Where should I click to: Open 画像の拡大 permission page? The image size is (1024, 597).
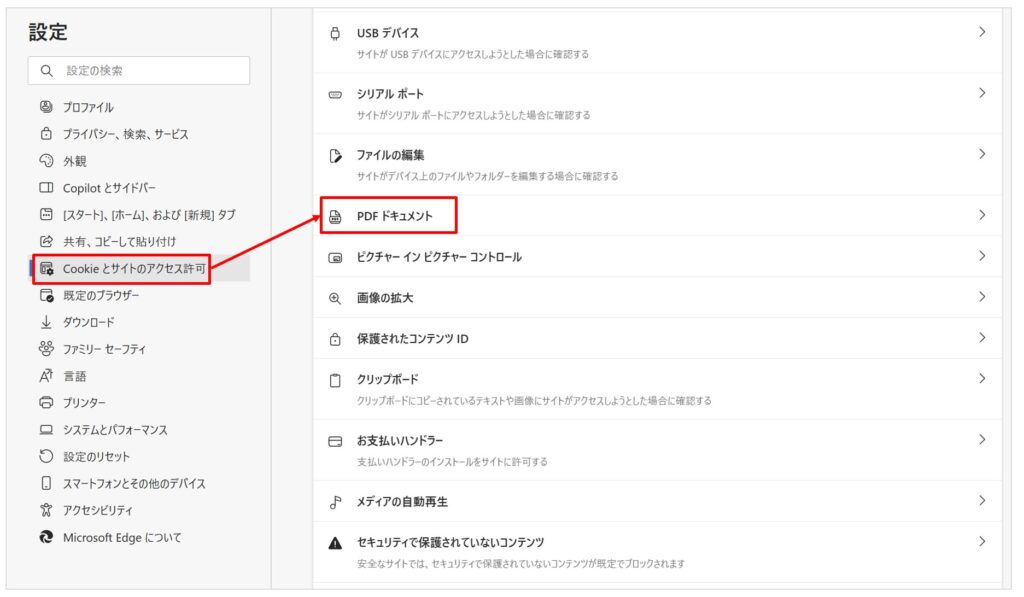658,298
